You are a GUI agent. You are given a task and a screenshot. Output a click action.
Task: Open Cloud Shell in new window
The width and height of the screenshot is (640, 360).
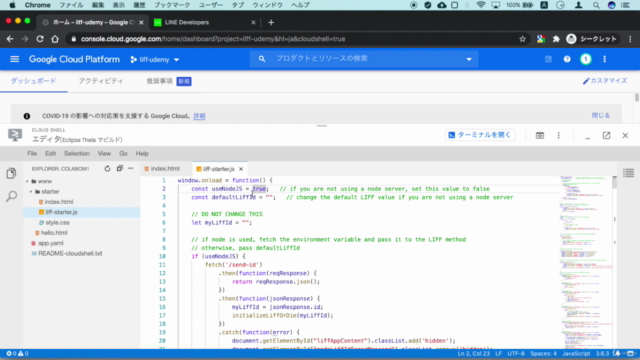coord(607,136)
